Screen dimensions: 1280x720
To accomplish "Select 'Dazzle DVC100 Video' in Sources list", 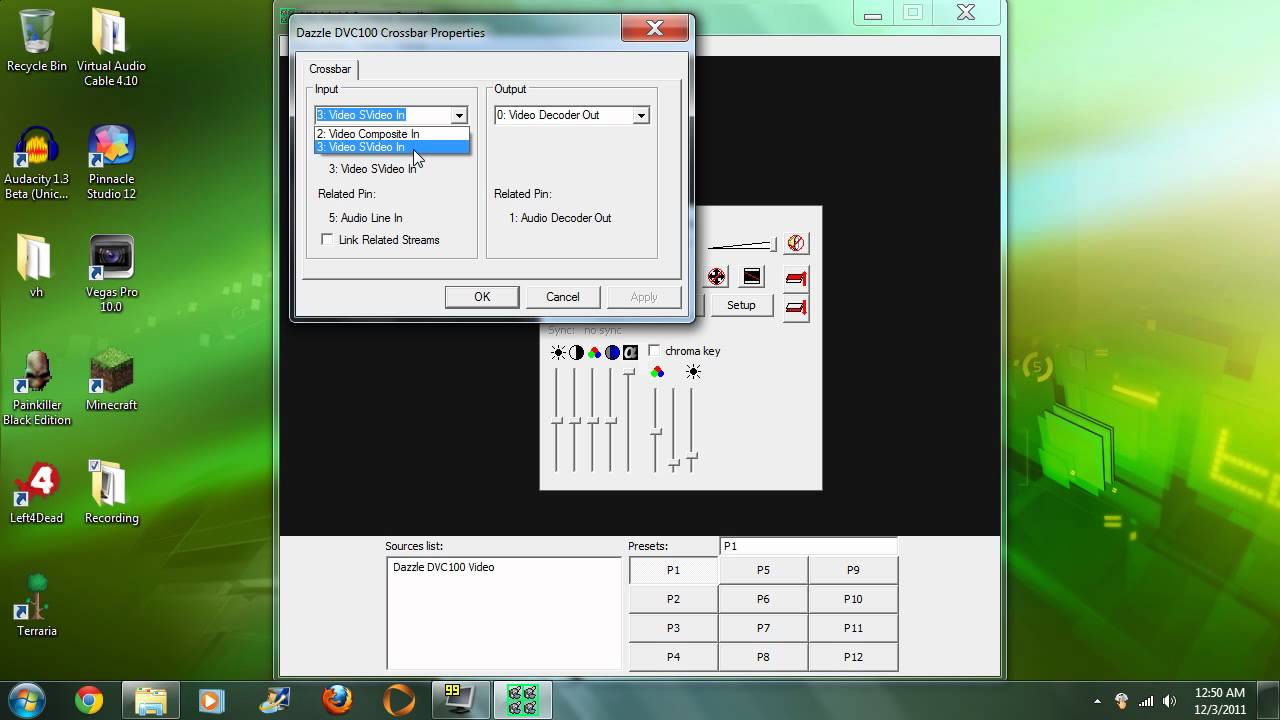I will pos(443,567).
